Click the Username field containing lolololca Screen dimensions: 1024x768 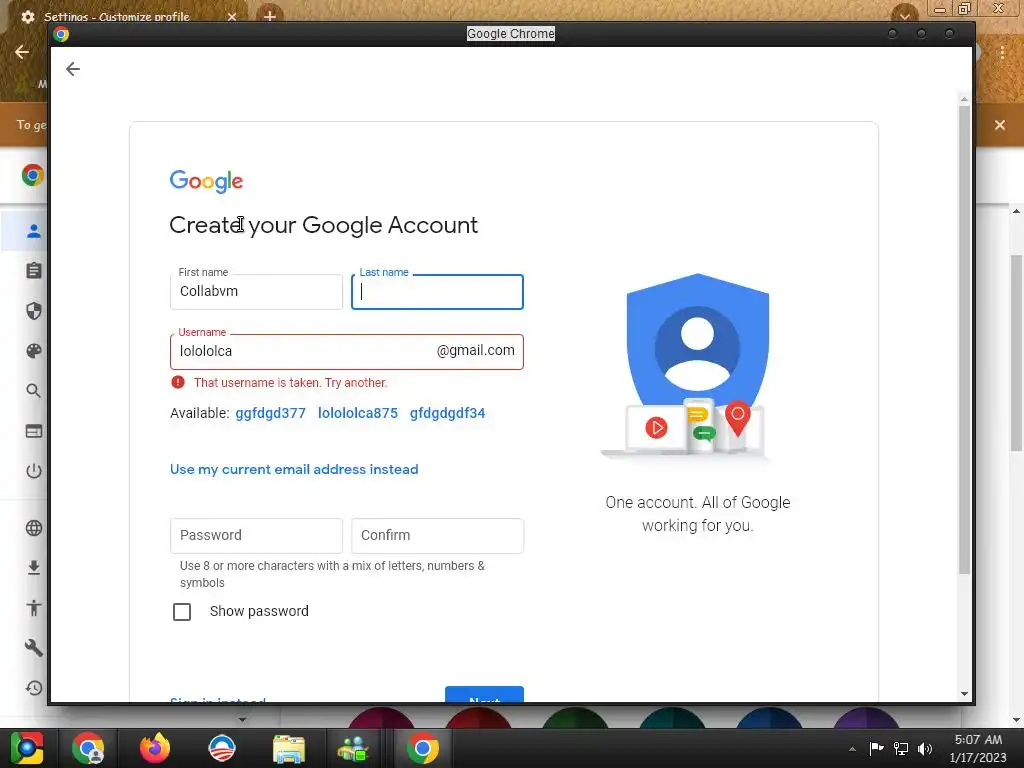[347, 352]
